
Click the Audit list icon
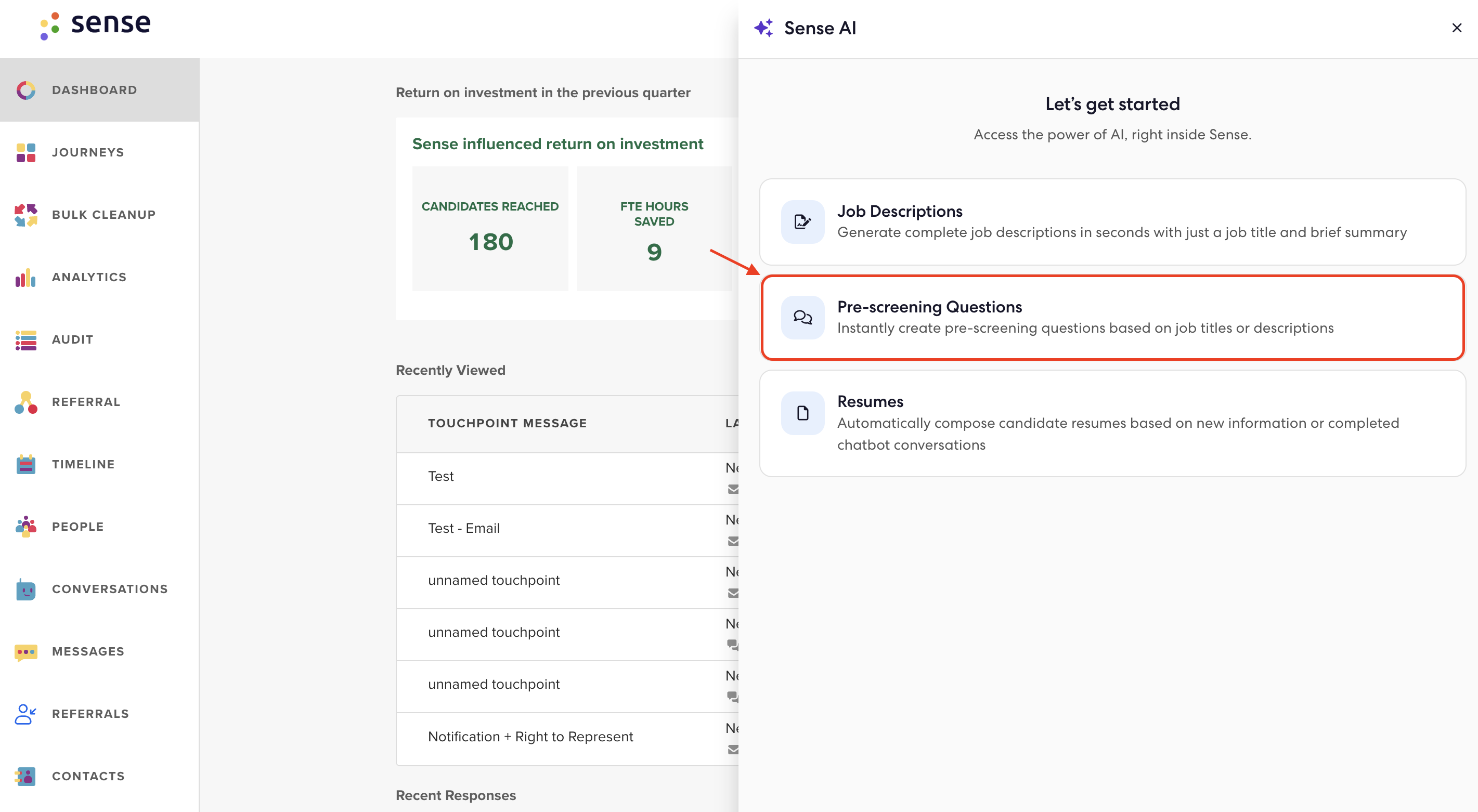26,340
